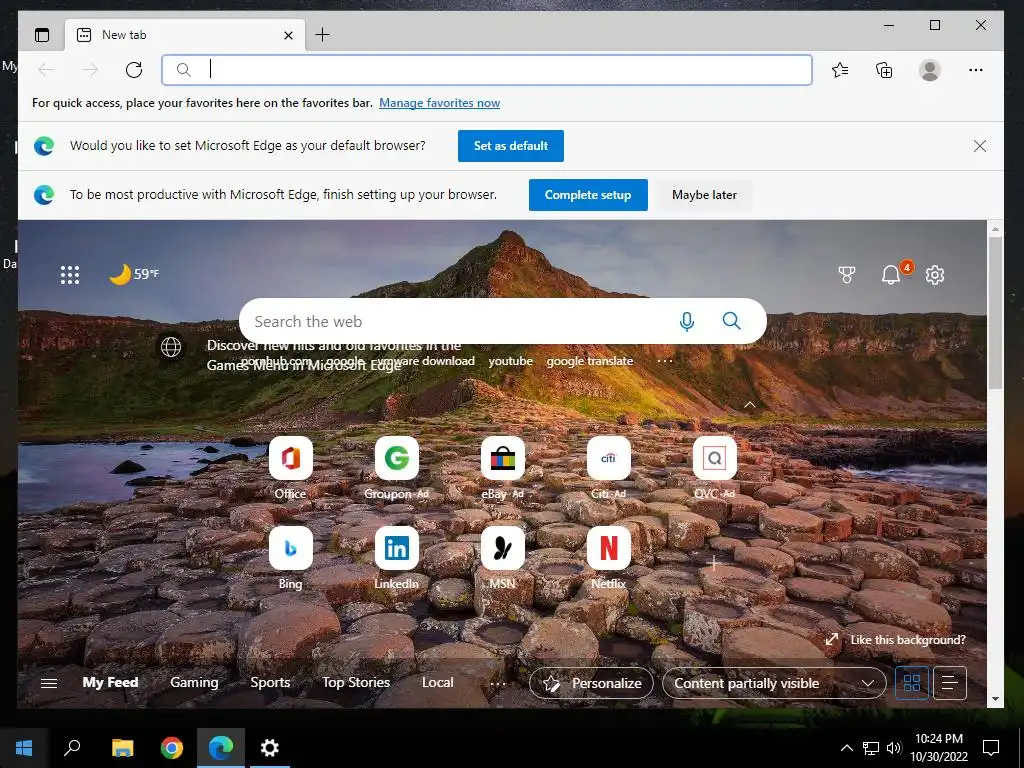This screenshot has height=768, width=1024.
Task: Show more search suggestions ellipsis
Action: (x=665, y=361)
